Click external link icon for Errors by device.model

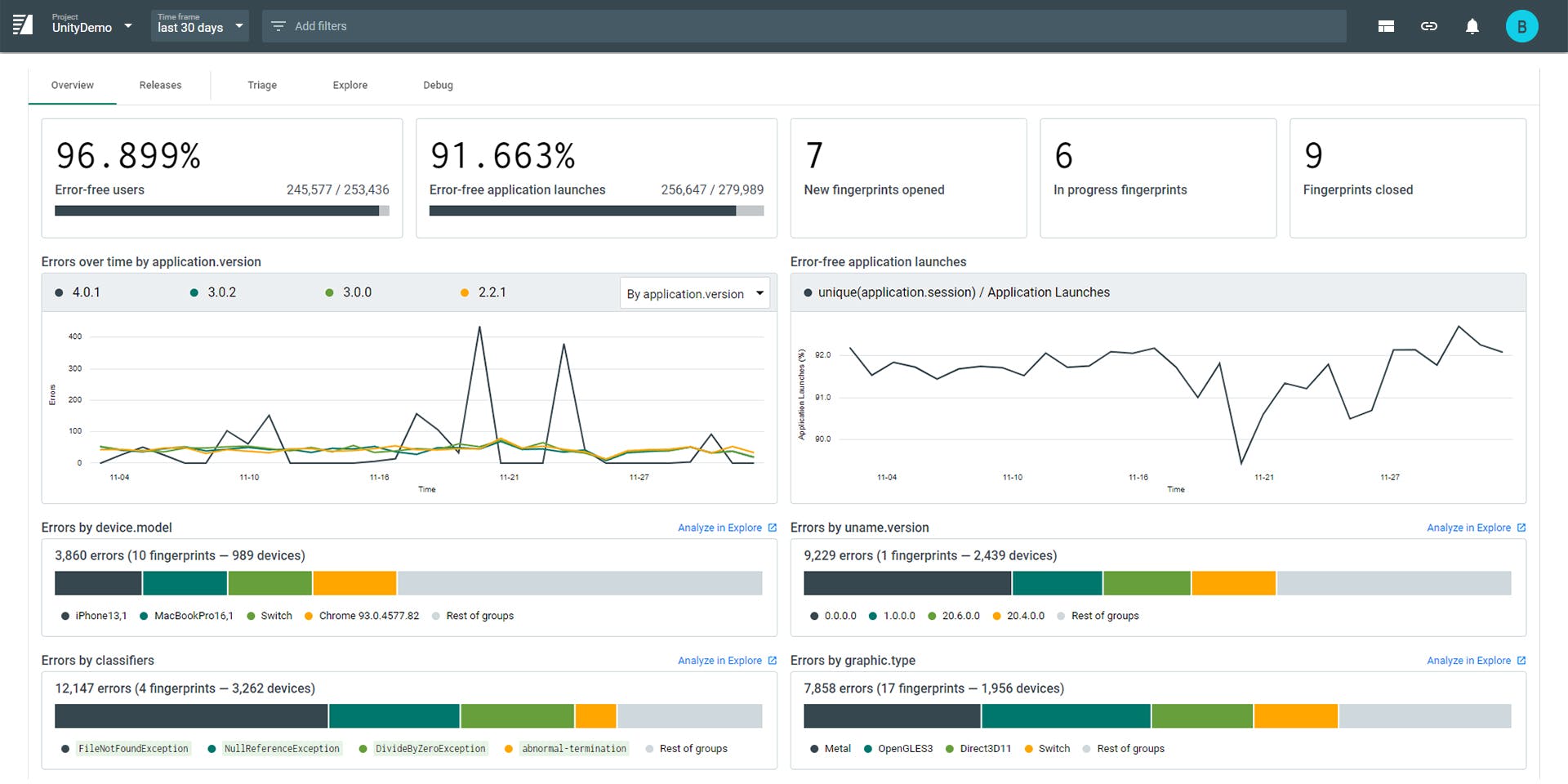pos(773,528)
